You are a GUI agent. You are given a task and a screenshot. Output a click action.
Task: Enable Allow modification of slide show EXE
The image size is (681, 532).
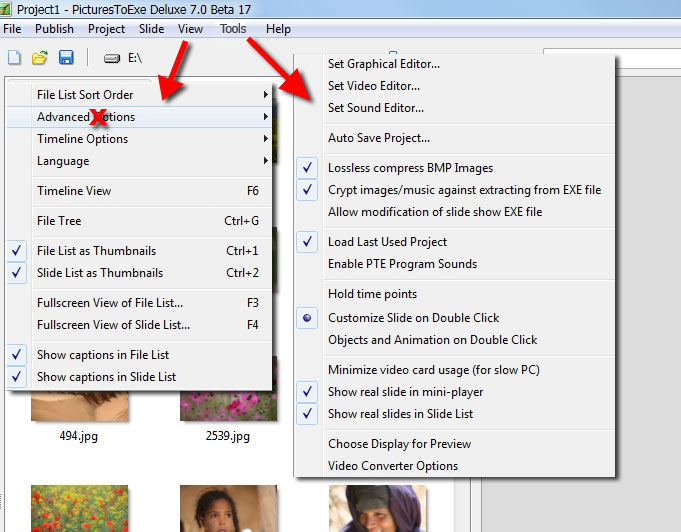pyautogui.click(x=454, y=212)
